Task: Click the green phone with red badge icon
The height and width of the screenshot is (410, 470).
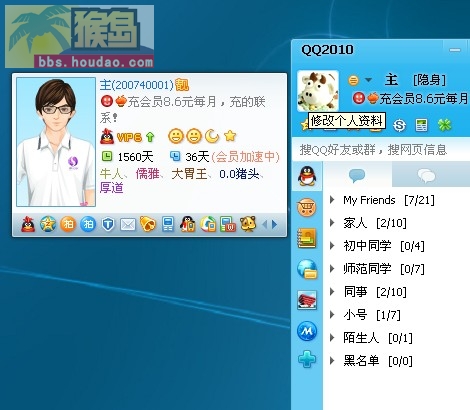Action: (228, 224)
